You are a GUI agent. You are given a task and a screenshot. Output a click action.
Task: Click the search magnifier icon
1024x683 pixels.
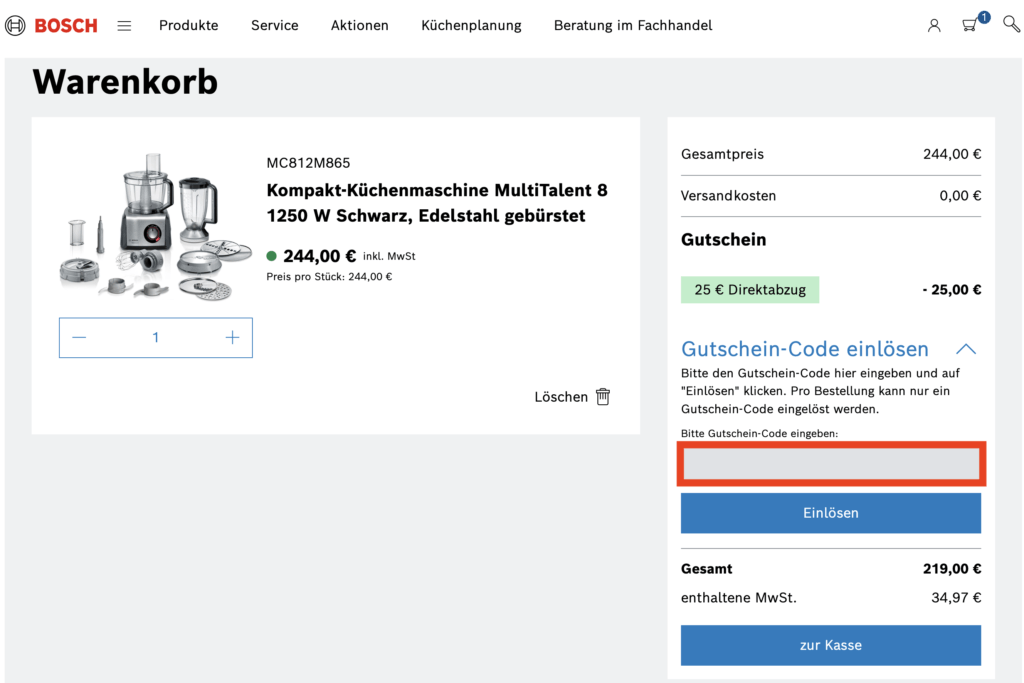click(1012, 24)
